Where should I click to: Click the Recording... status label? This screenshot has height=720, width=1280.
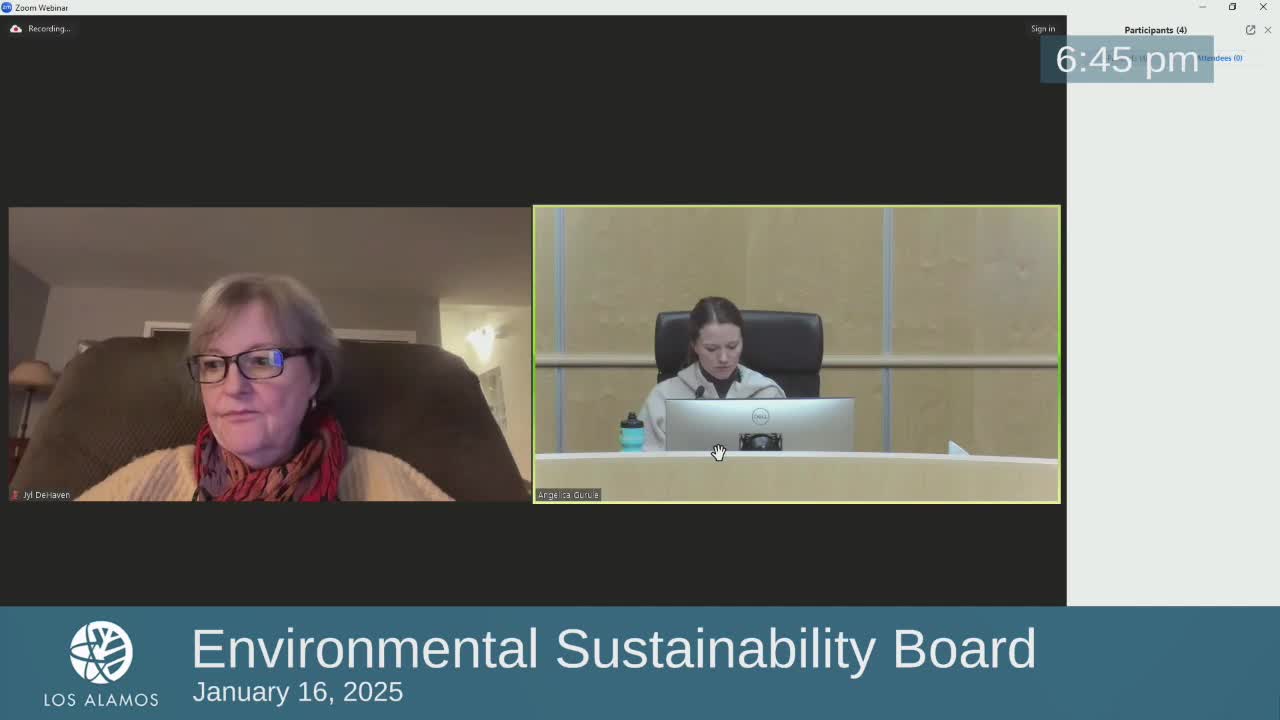49,29
